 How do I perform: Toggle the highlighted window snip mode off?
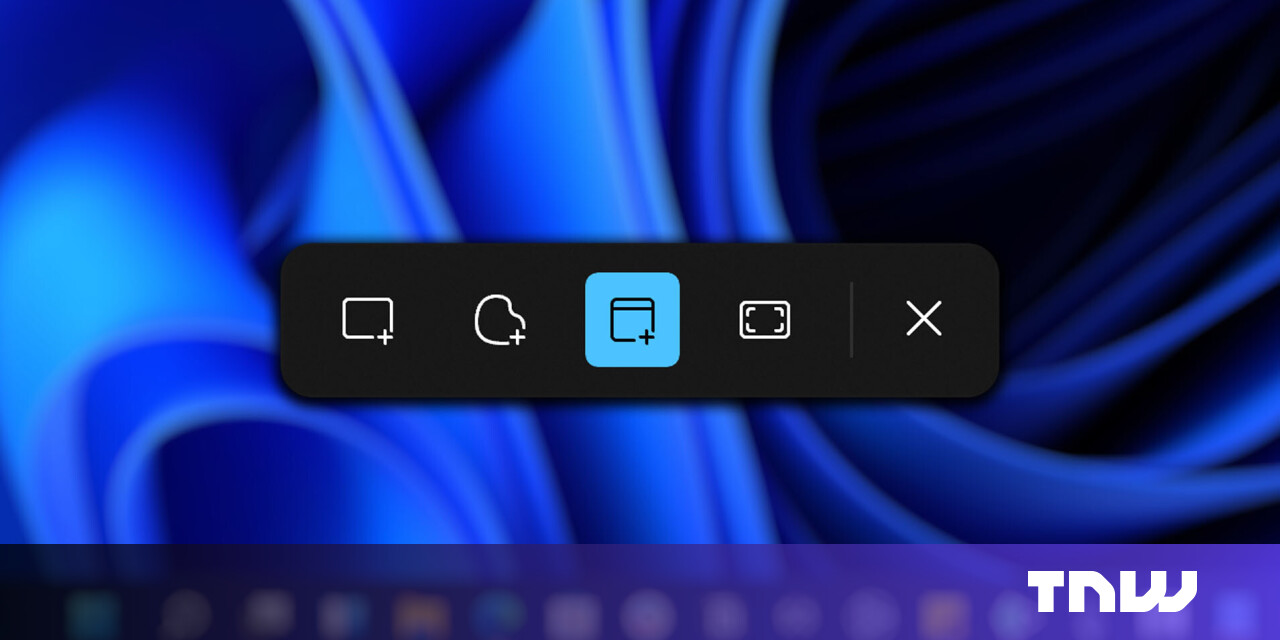(632, 320)
